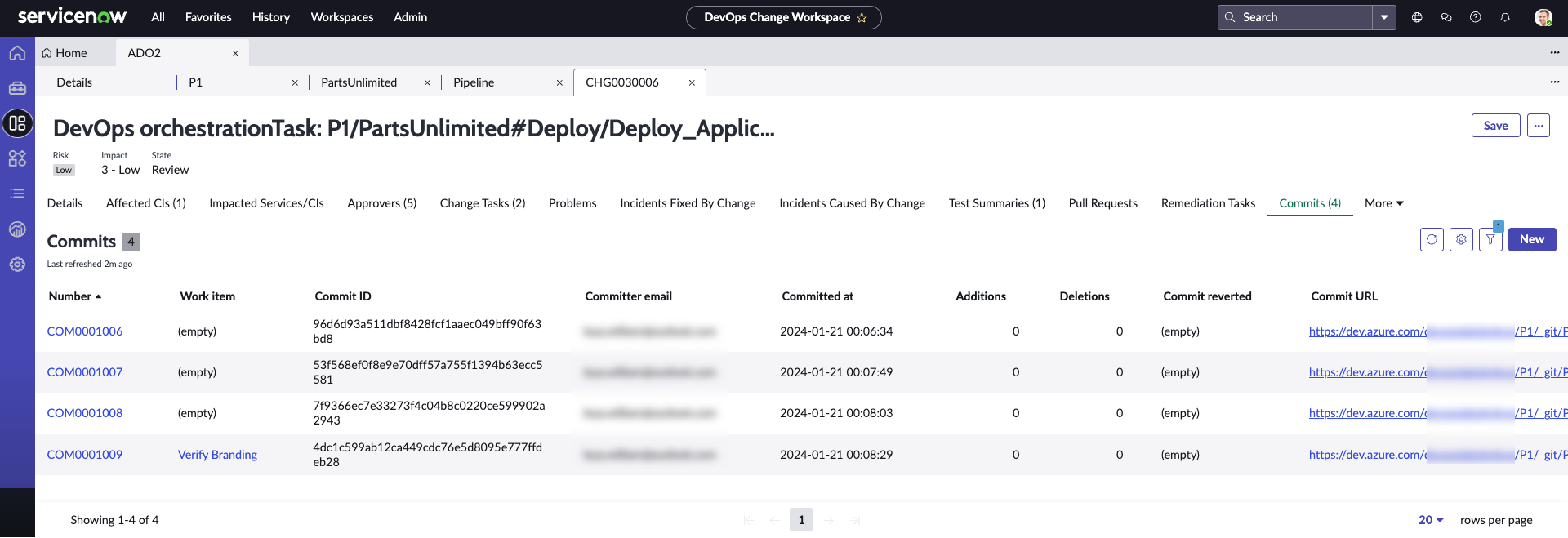Screen dimensions: 1568x538
Task: Switch to the Home tab
Action: [65, 53]
